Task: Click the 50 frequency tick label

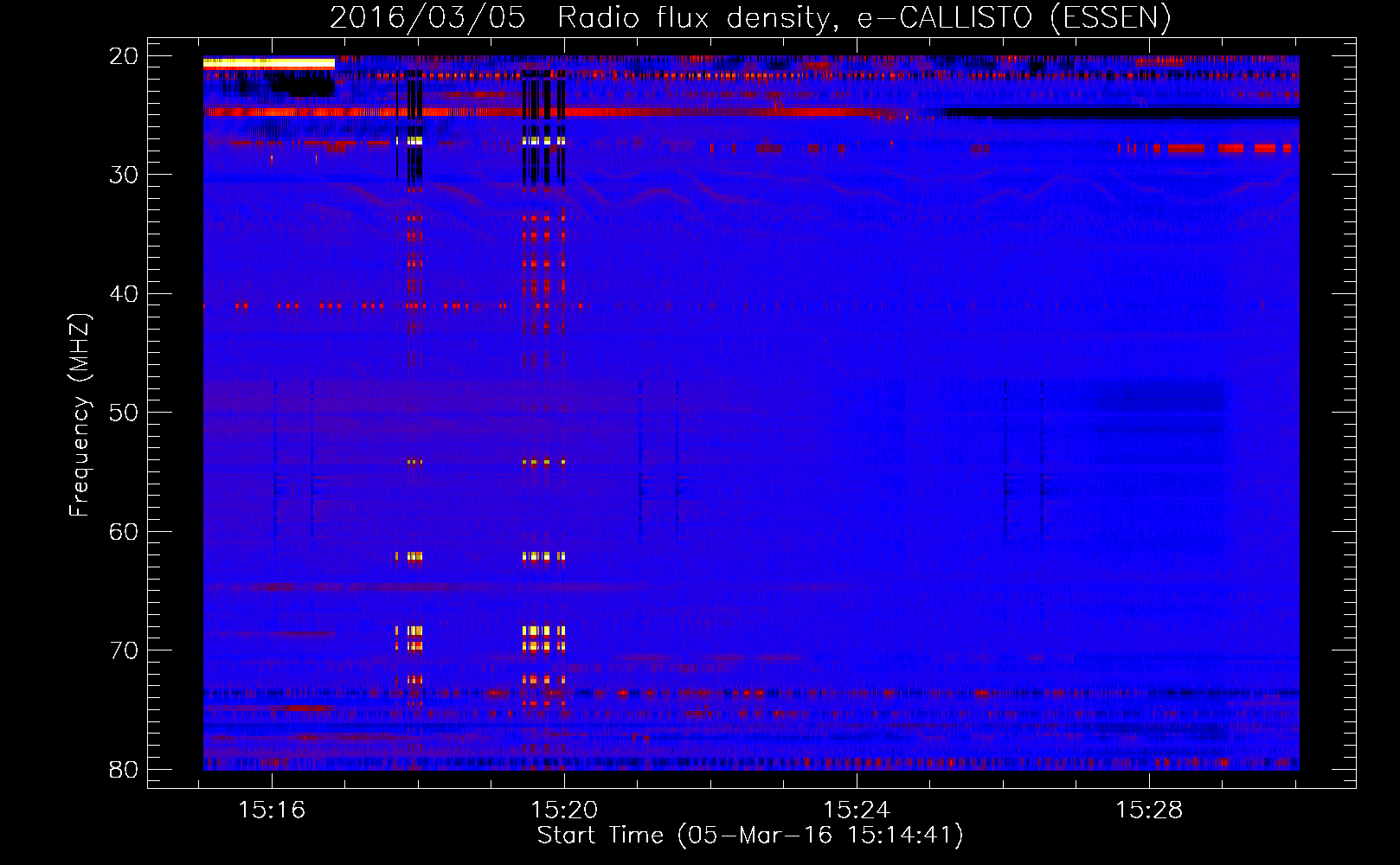Action: (124, 413)
